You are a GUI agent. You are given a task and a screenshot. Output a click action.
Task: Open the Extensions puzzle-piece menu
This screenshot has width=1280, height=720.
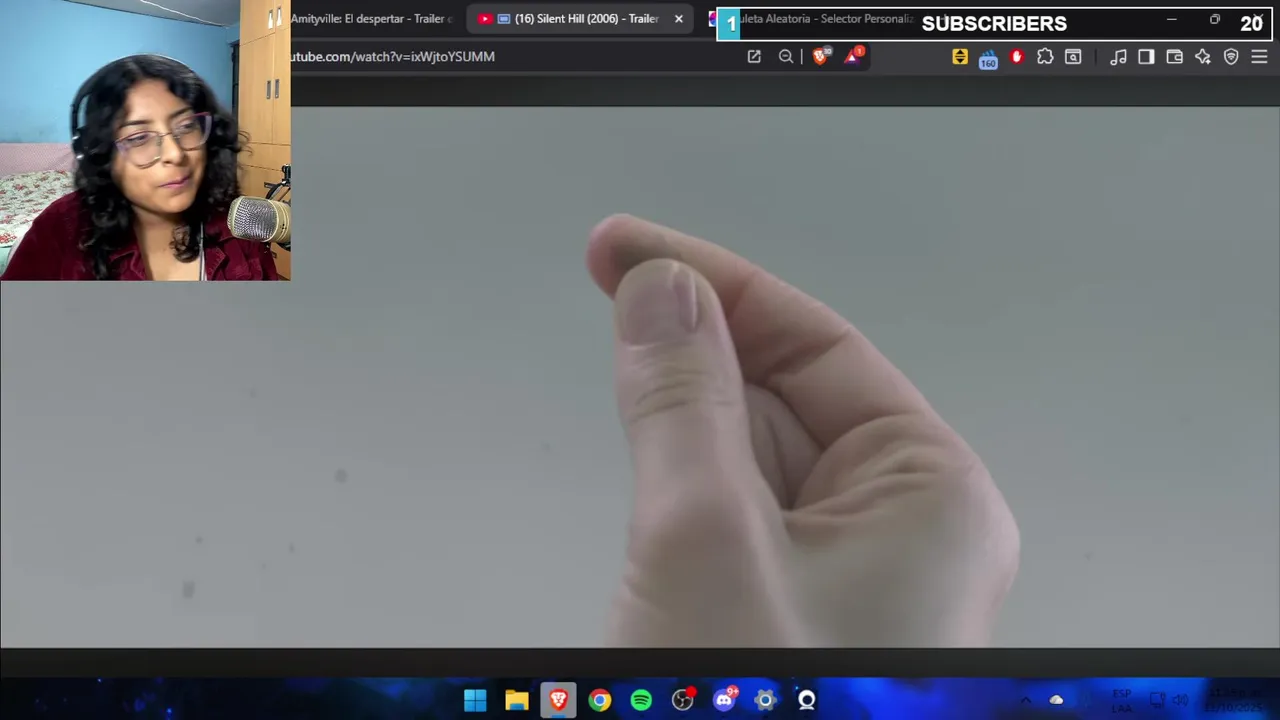coord(1045,57)
